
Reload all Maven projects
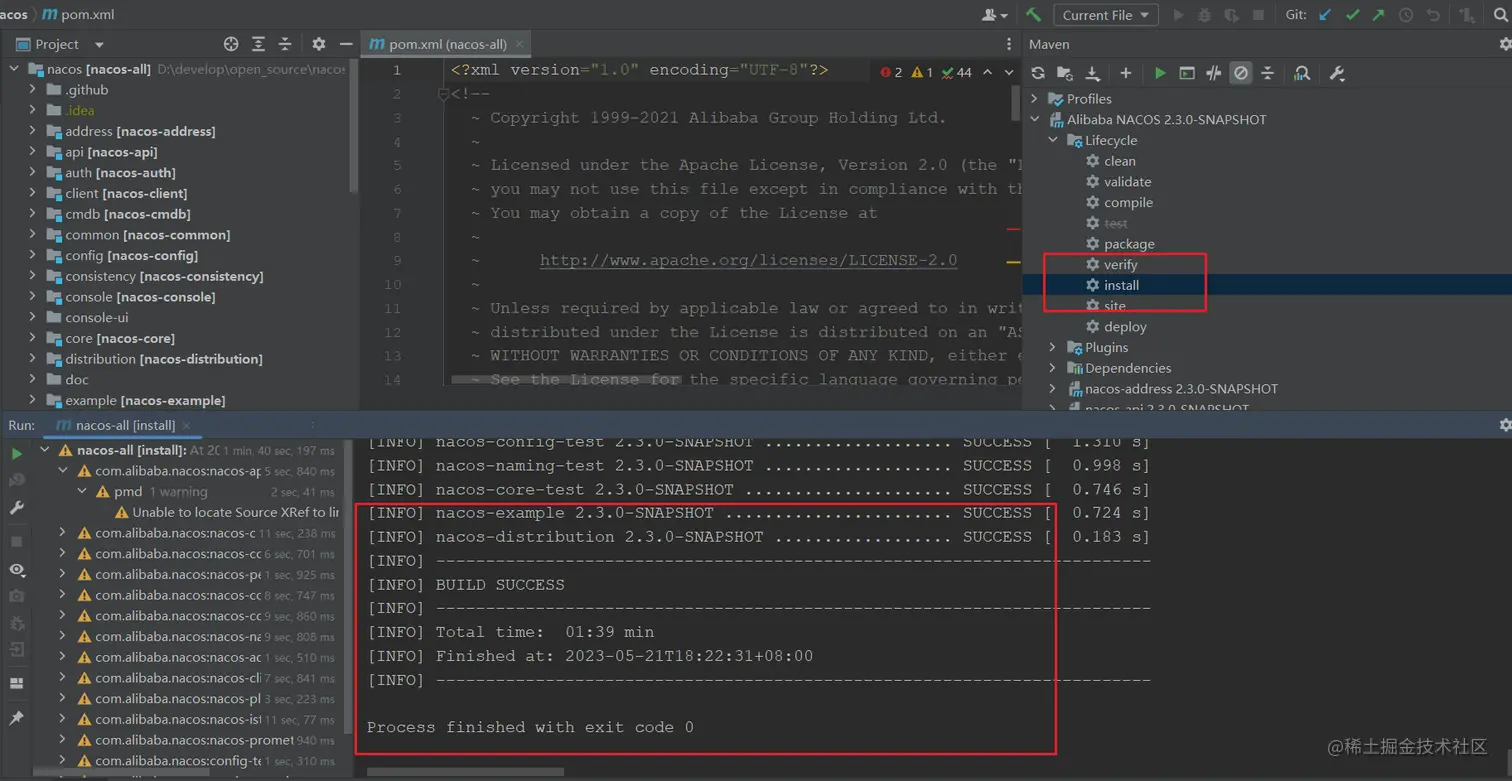pyautogui.click(x=1038, y=73)
